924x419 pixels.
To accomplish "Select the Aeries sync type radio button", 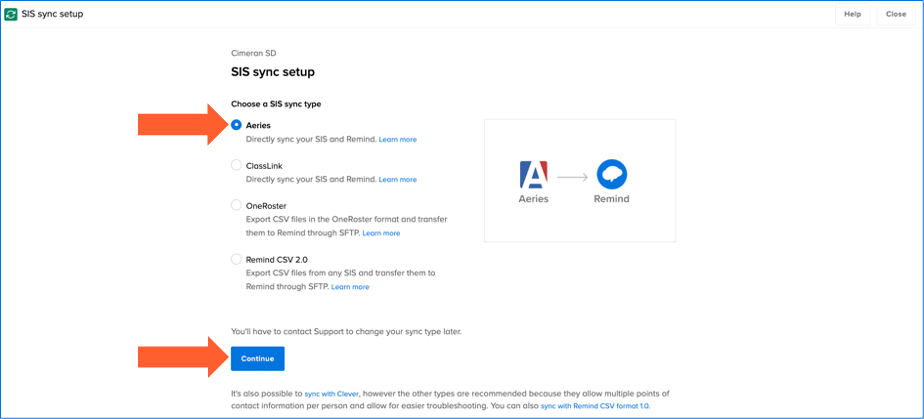I will coord(236,125).
